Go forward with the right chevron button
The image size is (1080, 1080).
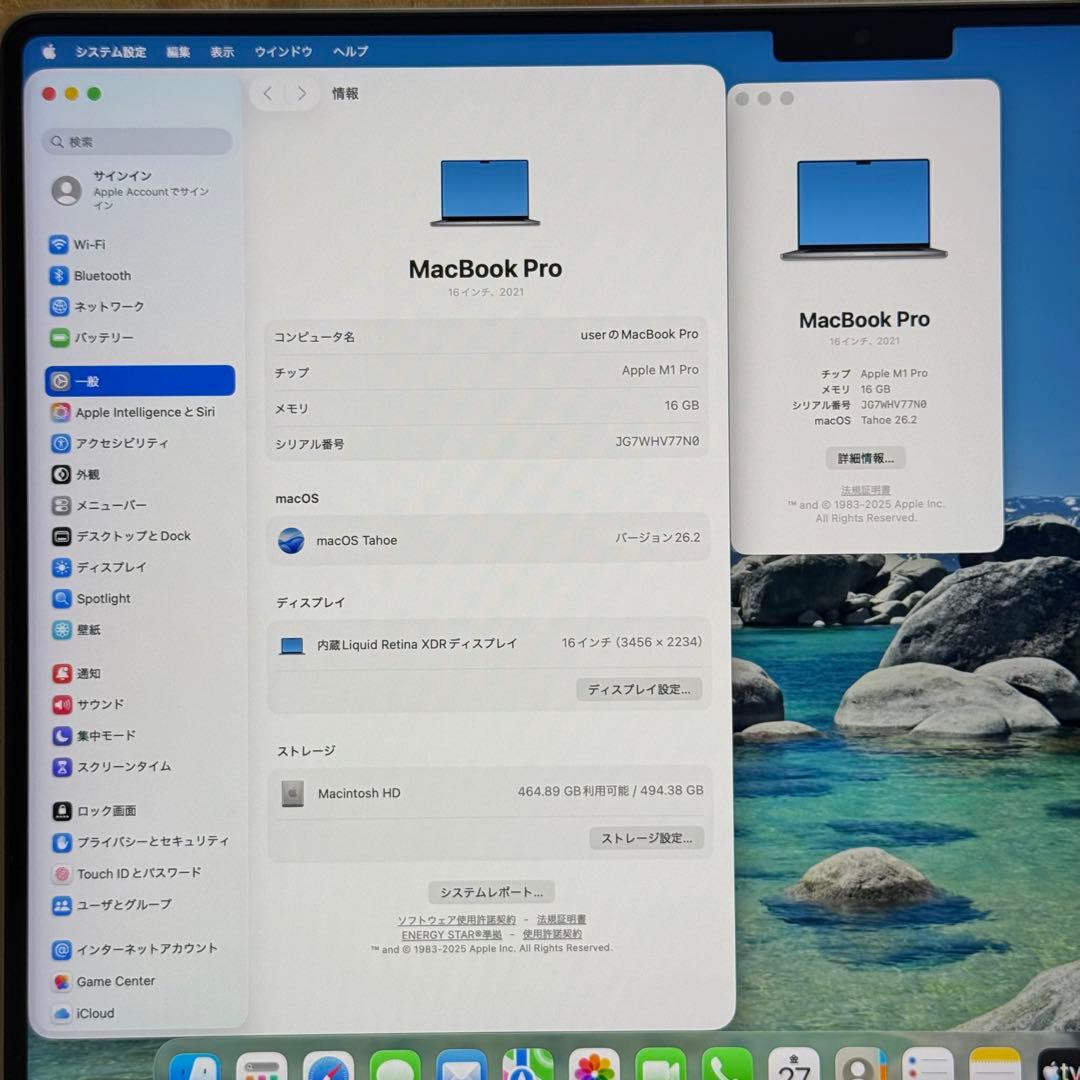[x=302, y=94]
